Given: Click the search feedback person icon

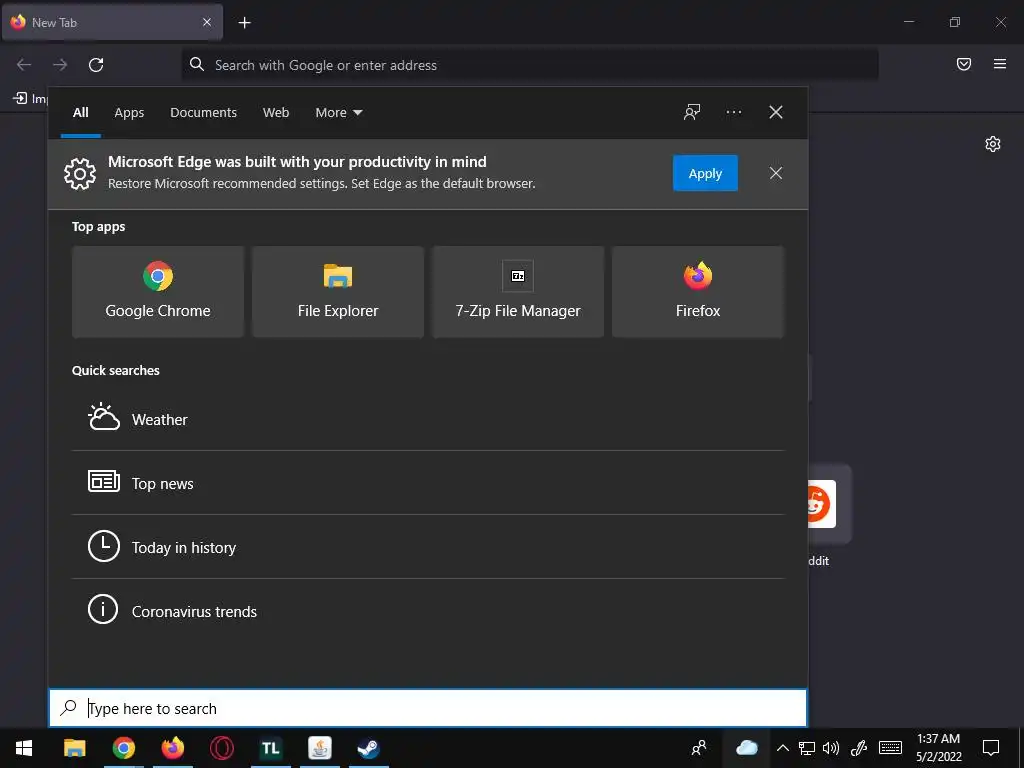Looking at the screenshot, I should tap(692, 112).
